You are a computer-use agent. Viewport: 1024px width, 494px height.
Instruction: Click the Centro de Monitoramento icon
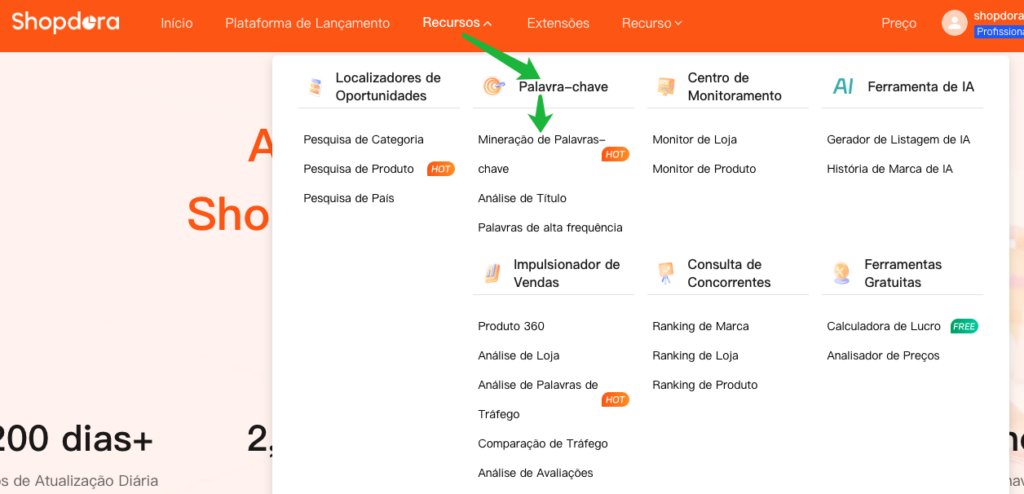point(665,87)
